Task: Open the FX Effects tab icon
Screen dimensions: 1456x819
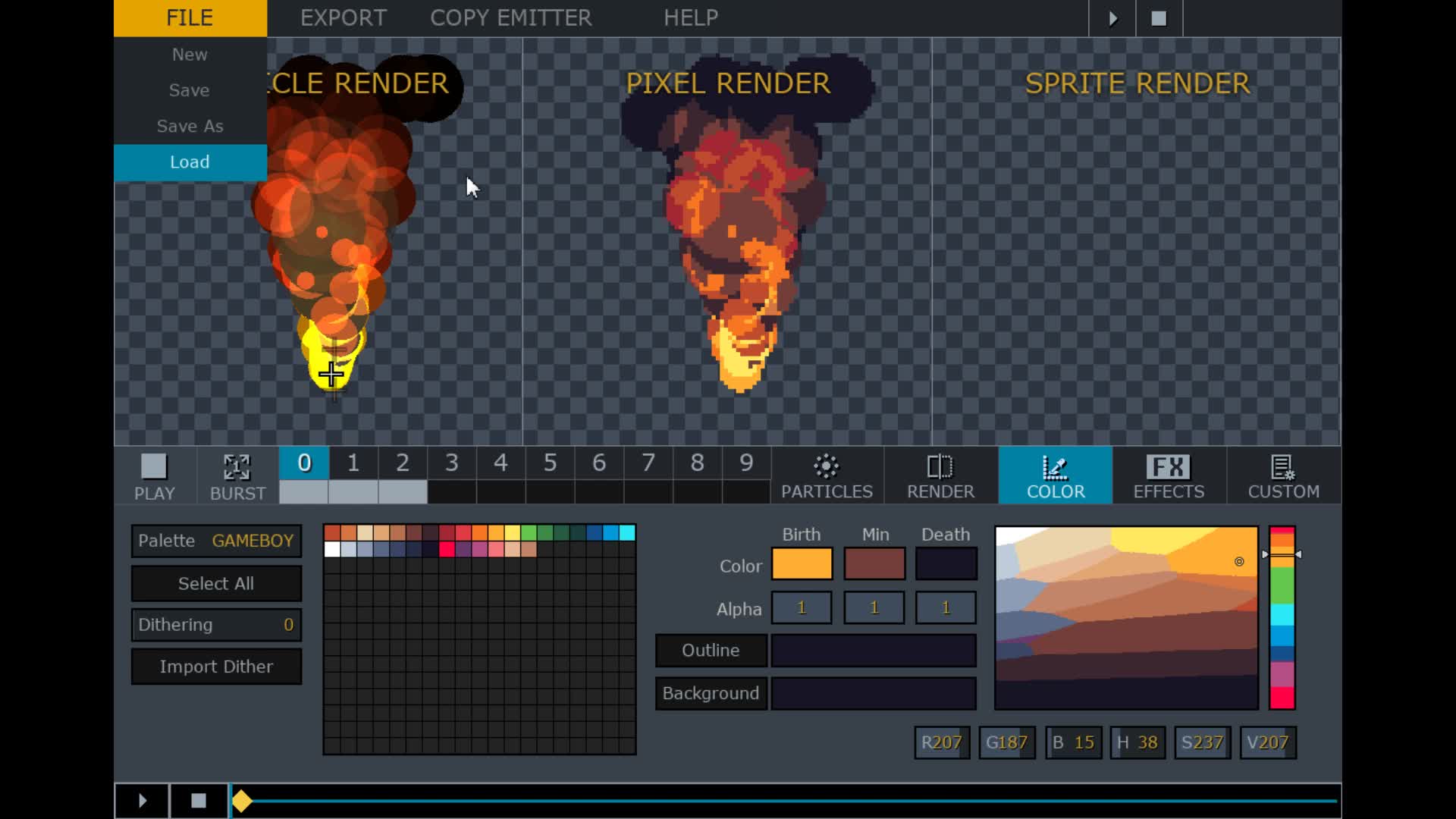Action: point(1168,466)
